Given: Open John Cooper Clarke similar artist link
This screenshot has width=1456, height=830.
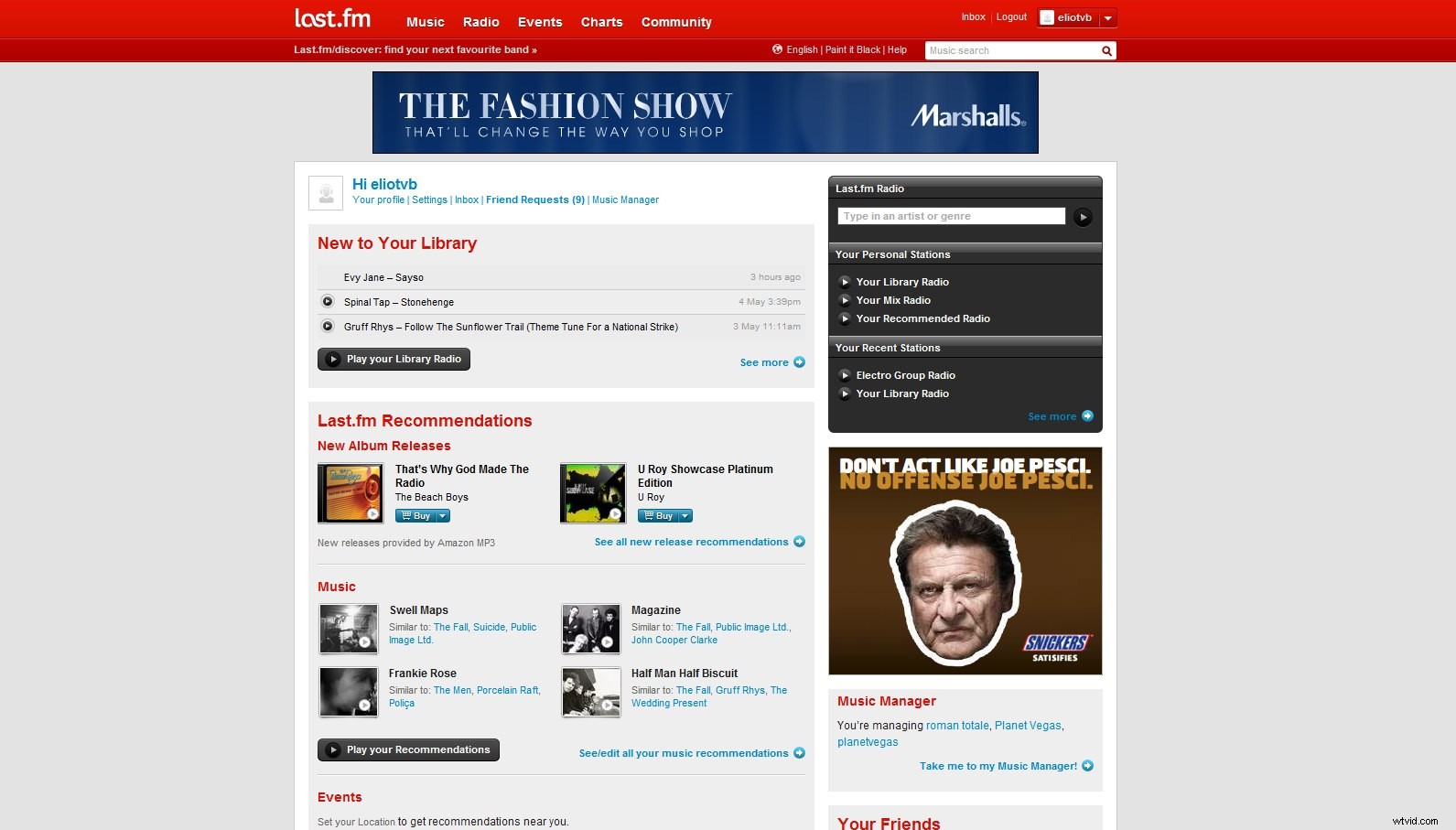Looking at the screenshot, I should tap(674, 640).
